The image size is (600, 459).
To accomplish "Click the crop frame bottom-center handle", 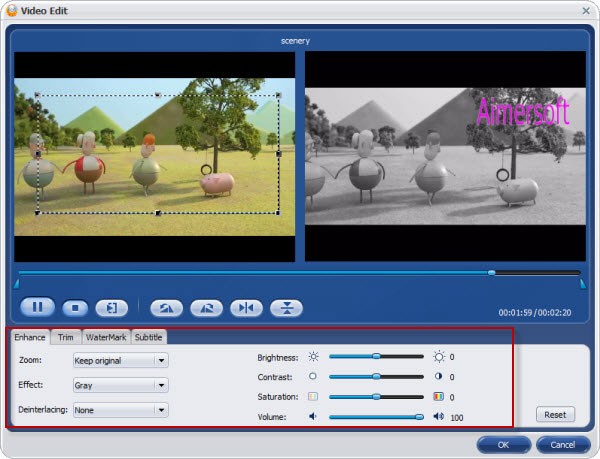I will pos(158,213).
